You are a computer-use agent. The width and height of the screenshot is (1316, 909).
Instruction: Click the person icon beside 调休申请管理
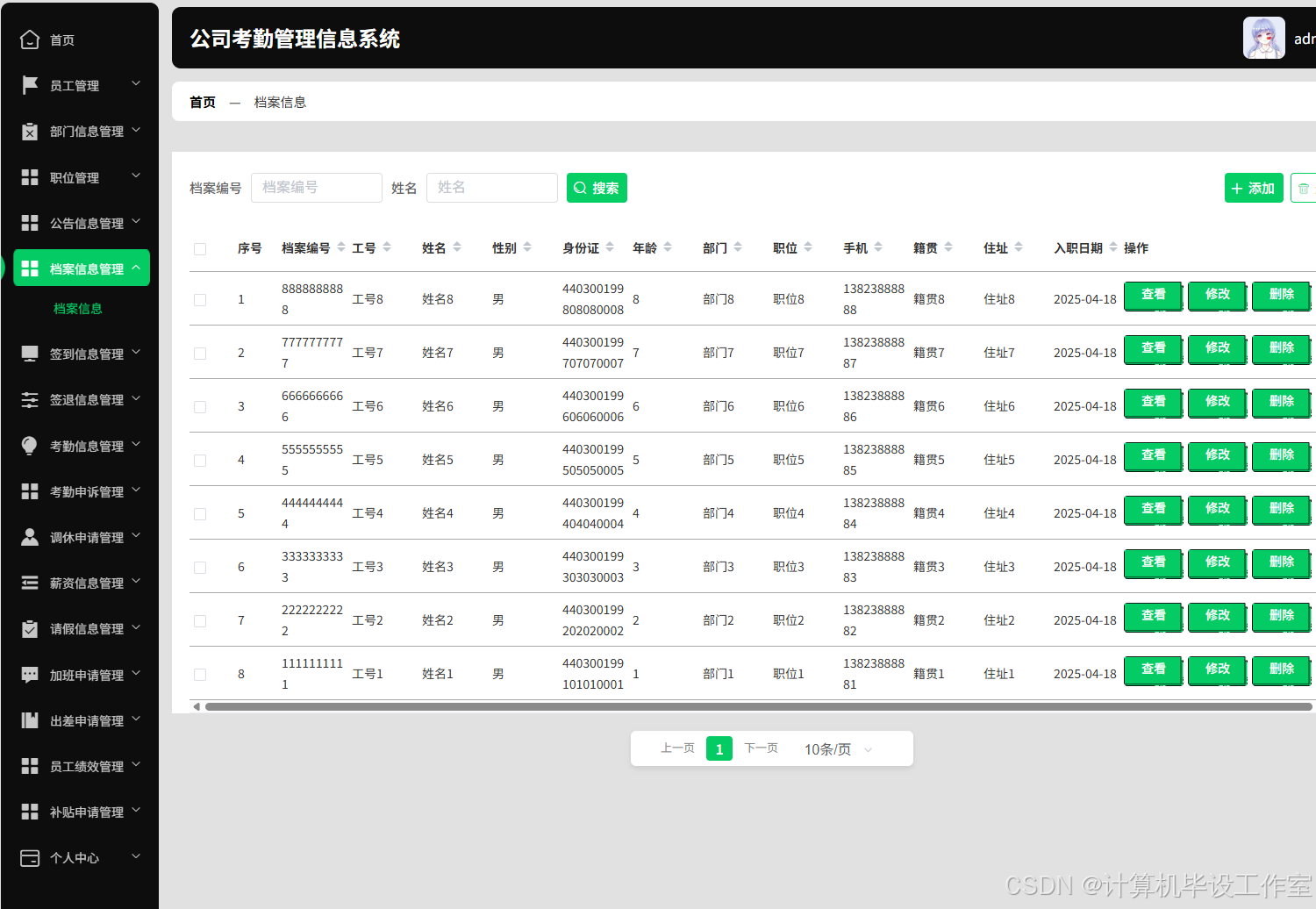(x=30, y=537)
